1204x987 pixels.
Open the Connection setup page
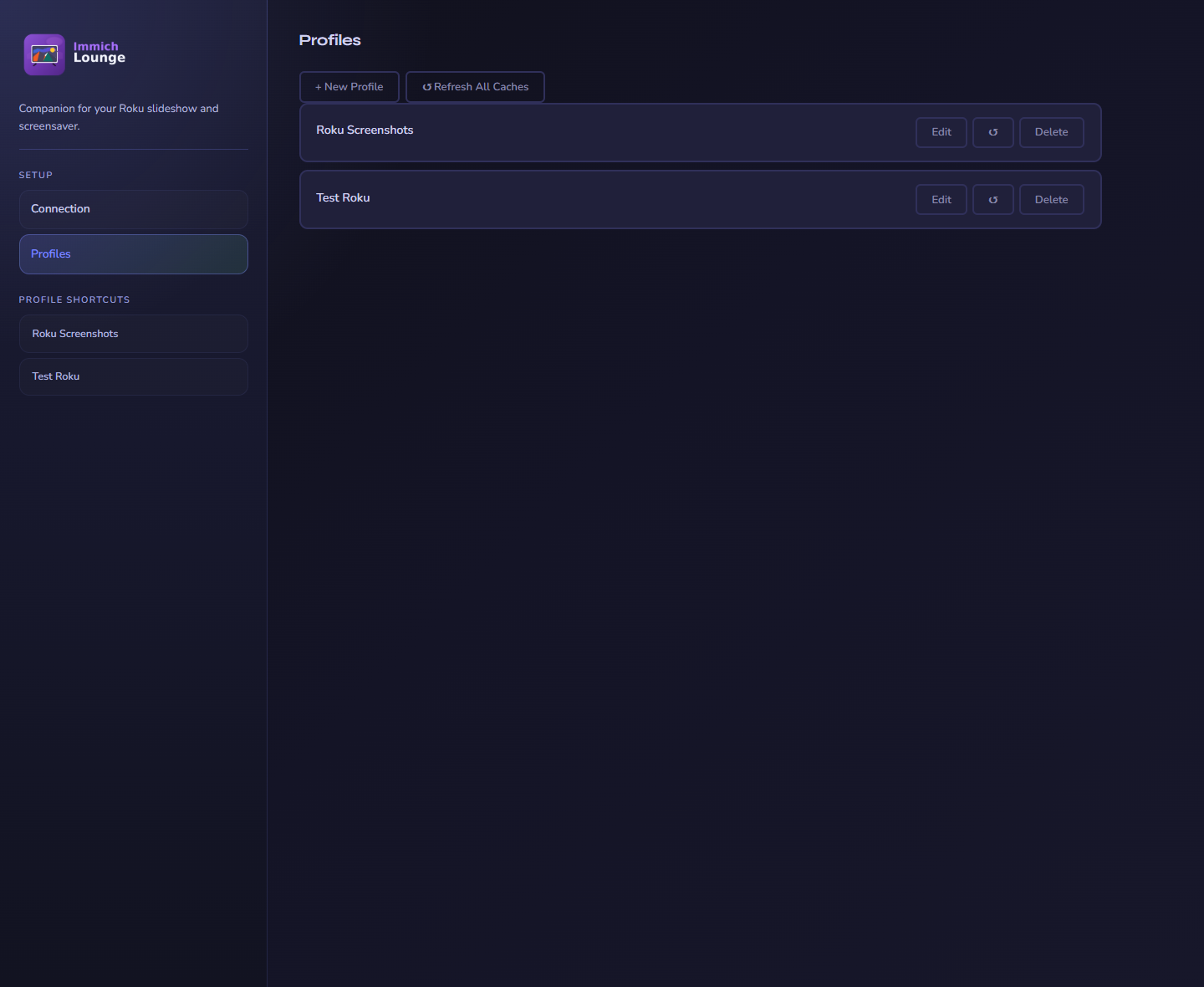(133, 209)
